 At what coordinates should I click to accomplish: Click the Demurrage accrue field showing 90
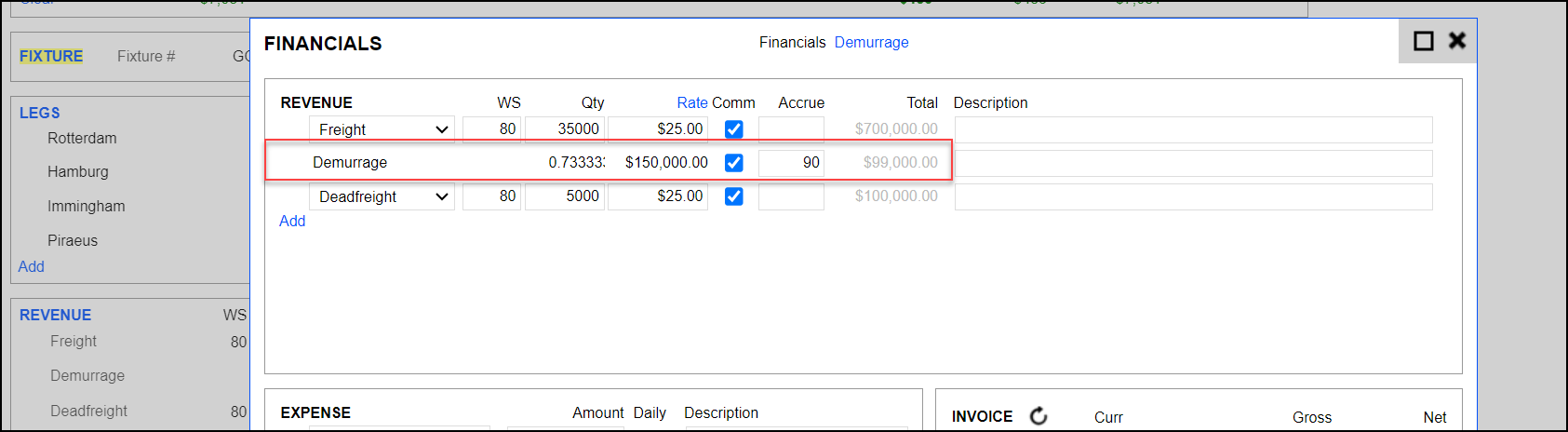pos(791,163)
